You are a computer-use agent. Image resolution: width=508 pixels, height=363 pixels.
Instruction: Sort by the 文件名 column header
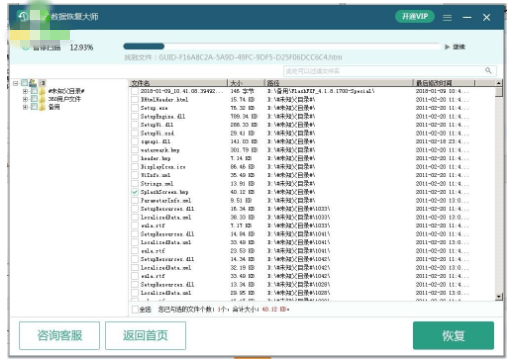(178, 83)
